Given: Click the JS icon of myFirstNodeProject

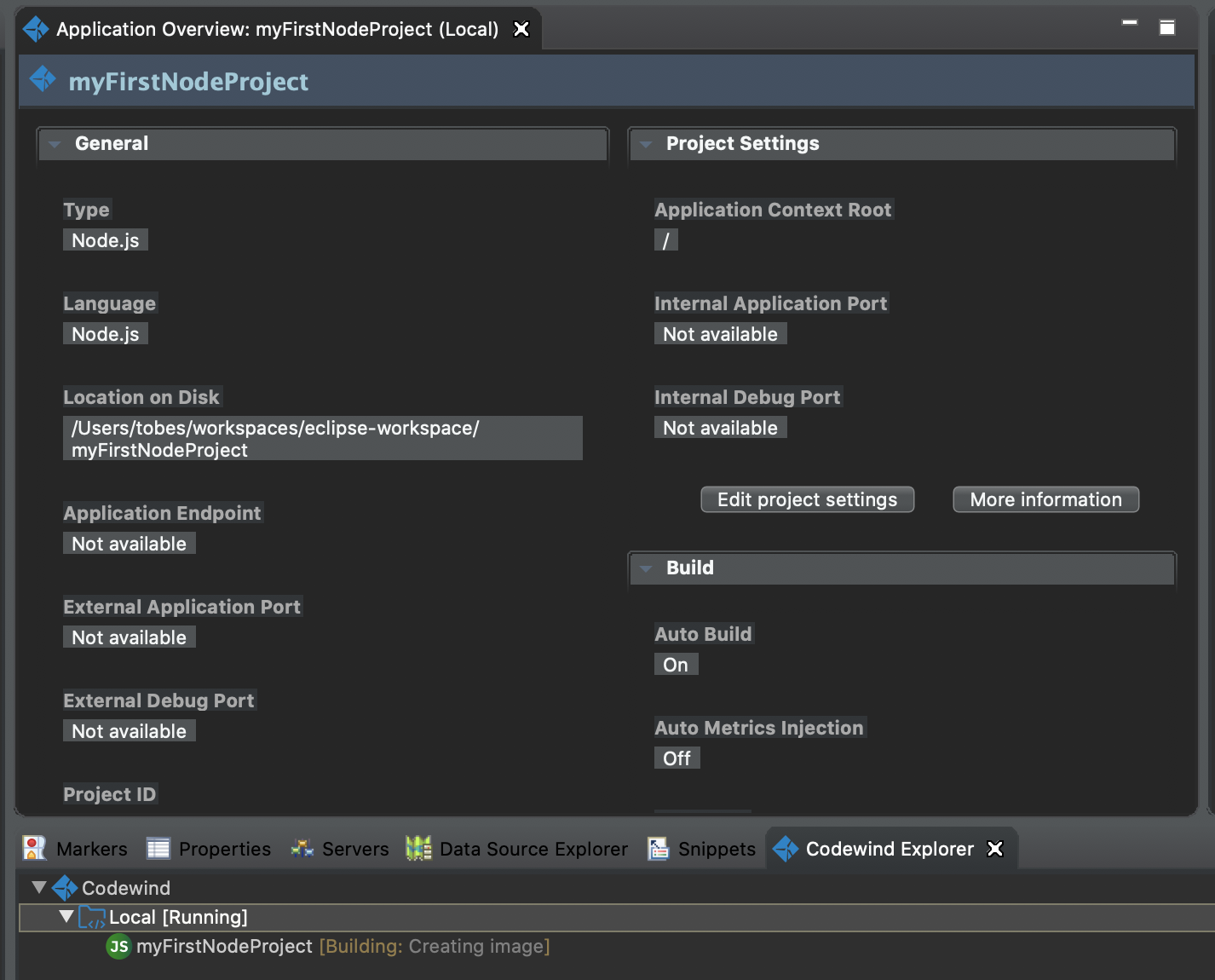Looking at the screenshot, I should (x=118, y=946).
